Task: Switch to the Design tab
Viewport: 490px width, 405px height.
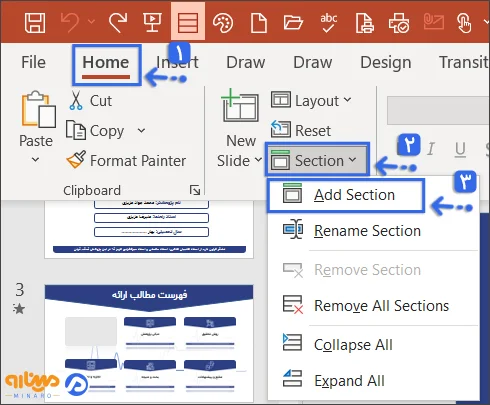Action: click(x=386, y=62)
